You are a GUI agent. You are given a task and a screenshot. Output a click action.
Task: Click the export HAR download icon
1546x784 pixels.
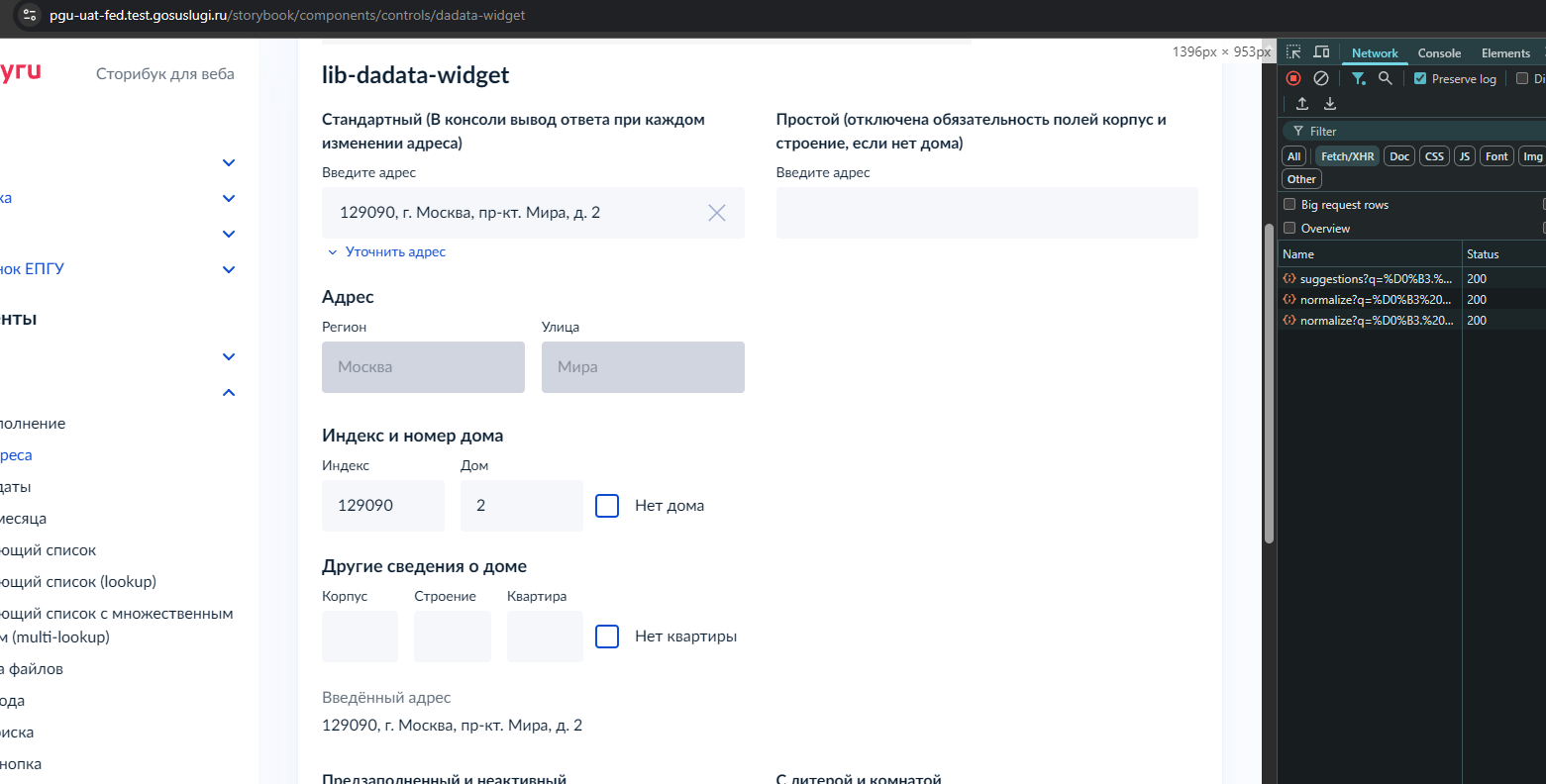pos(1330,104)
